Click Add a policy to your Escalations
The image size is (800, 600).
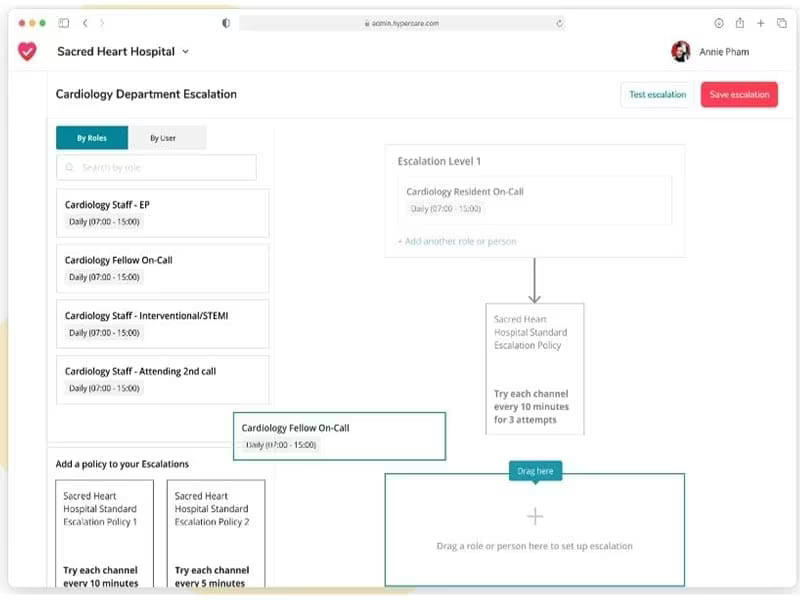coord(122,464)
